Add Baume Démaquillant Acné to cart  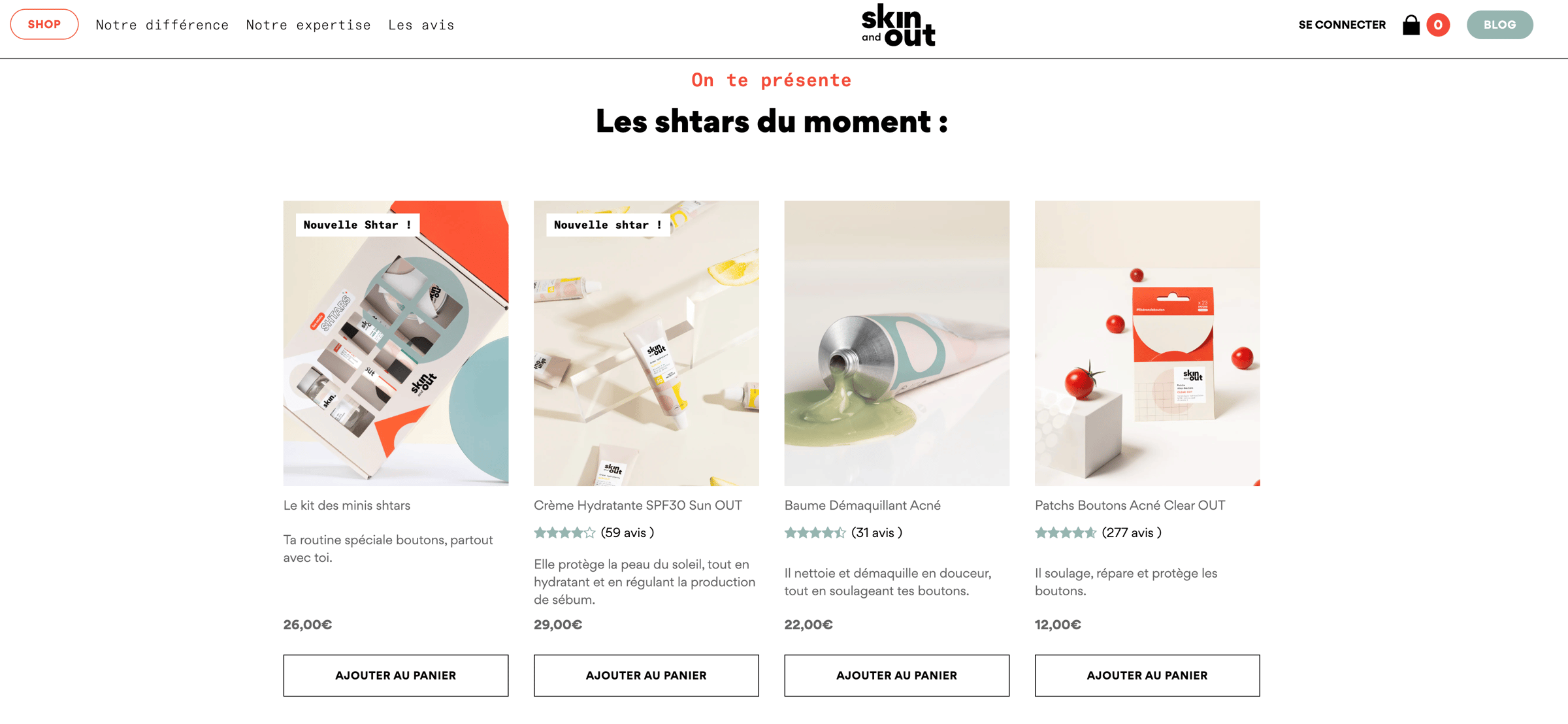(x=896, y=675)
